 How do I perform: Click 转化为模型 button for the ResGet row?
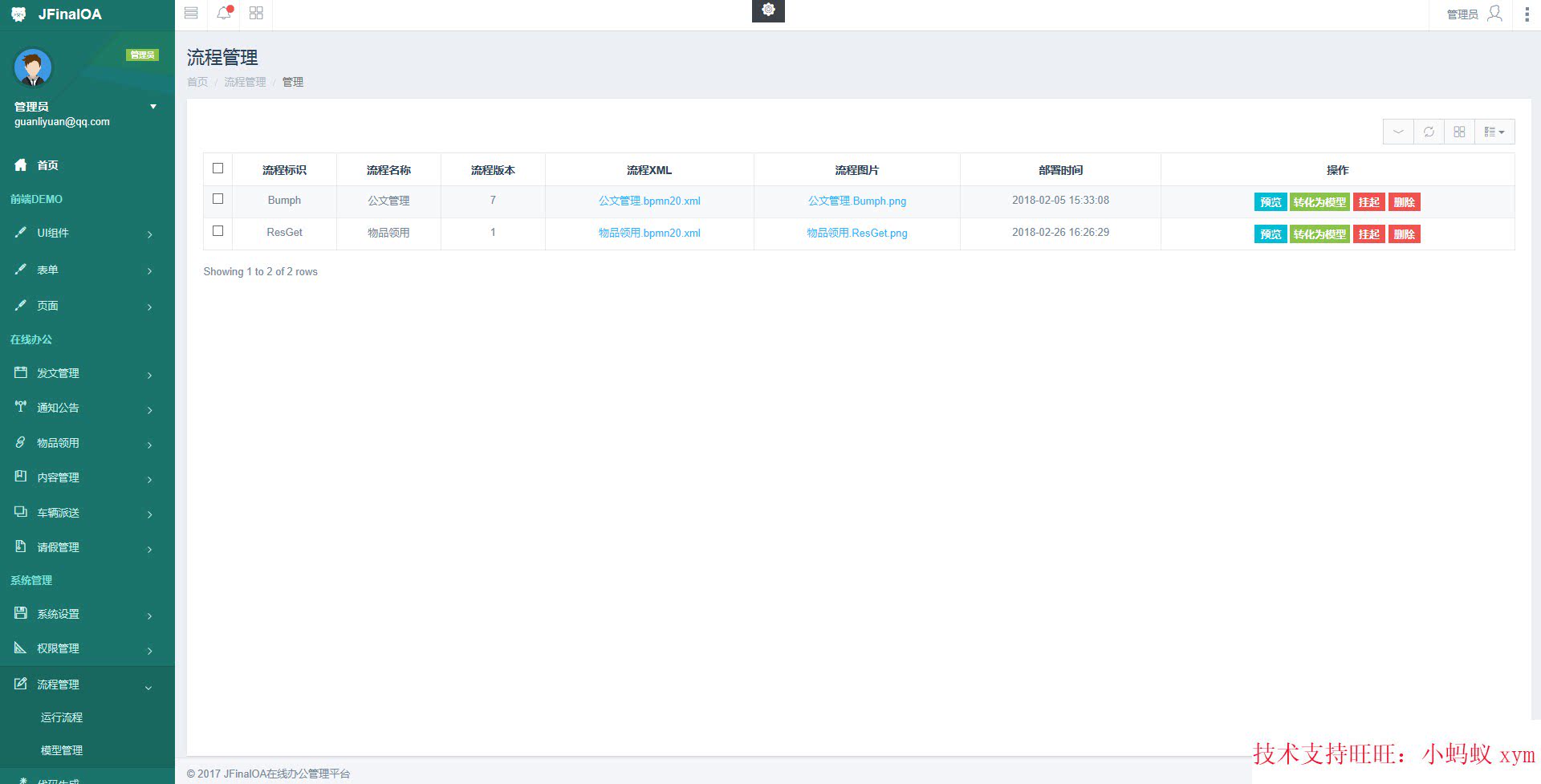[1319, 234]
